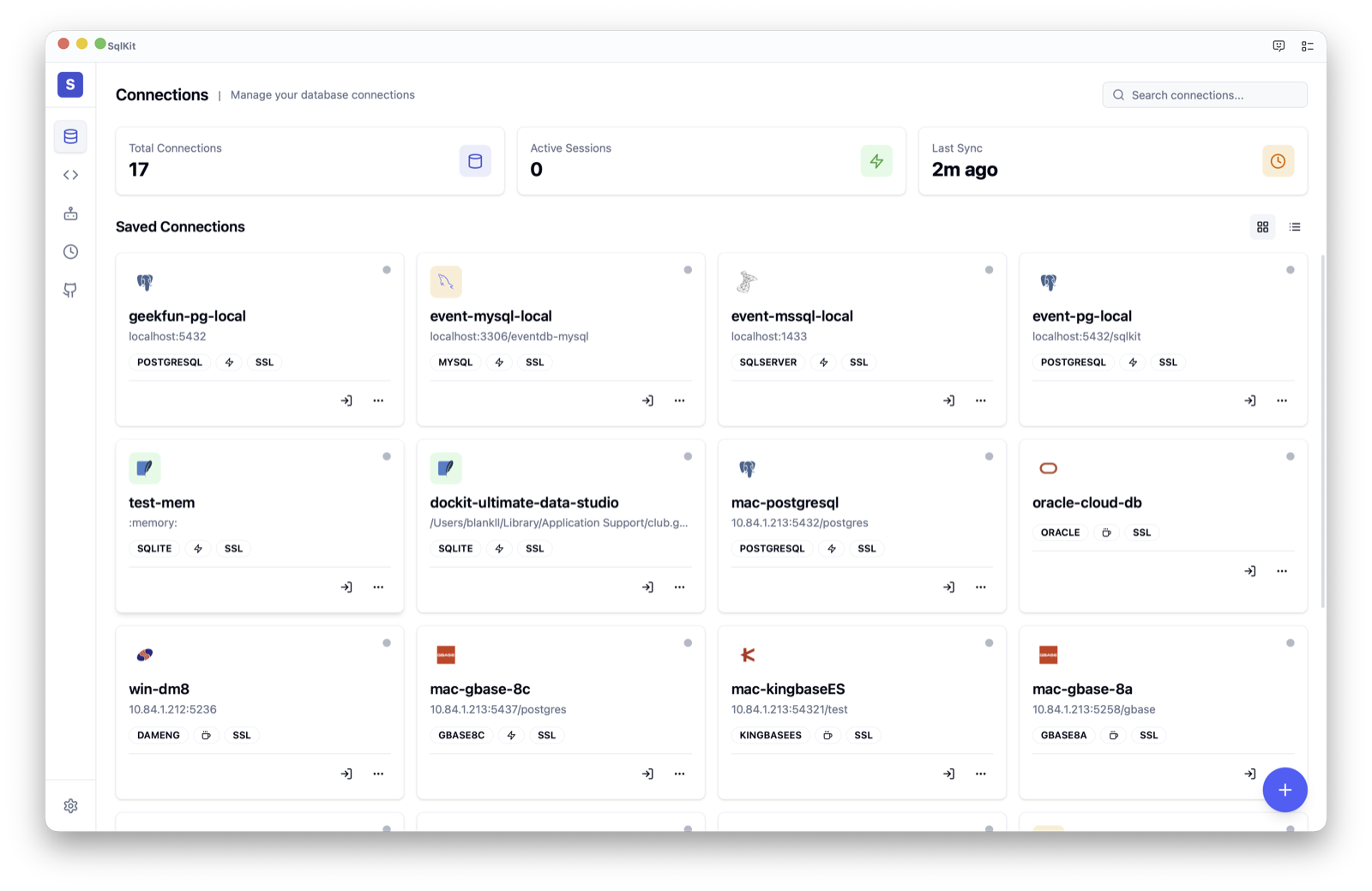Open the SQL editor code icon
The width and height of the screenshot is (1372, 891).
(x=70, y=175)
